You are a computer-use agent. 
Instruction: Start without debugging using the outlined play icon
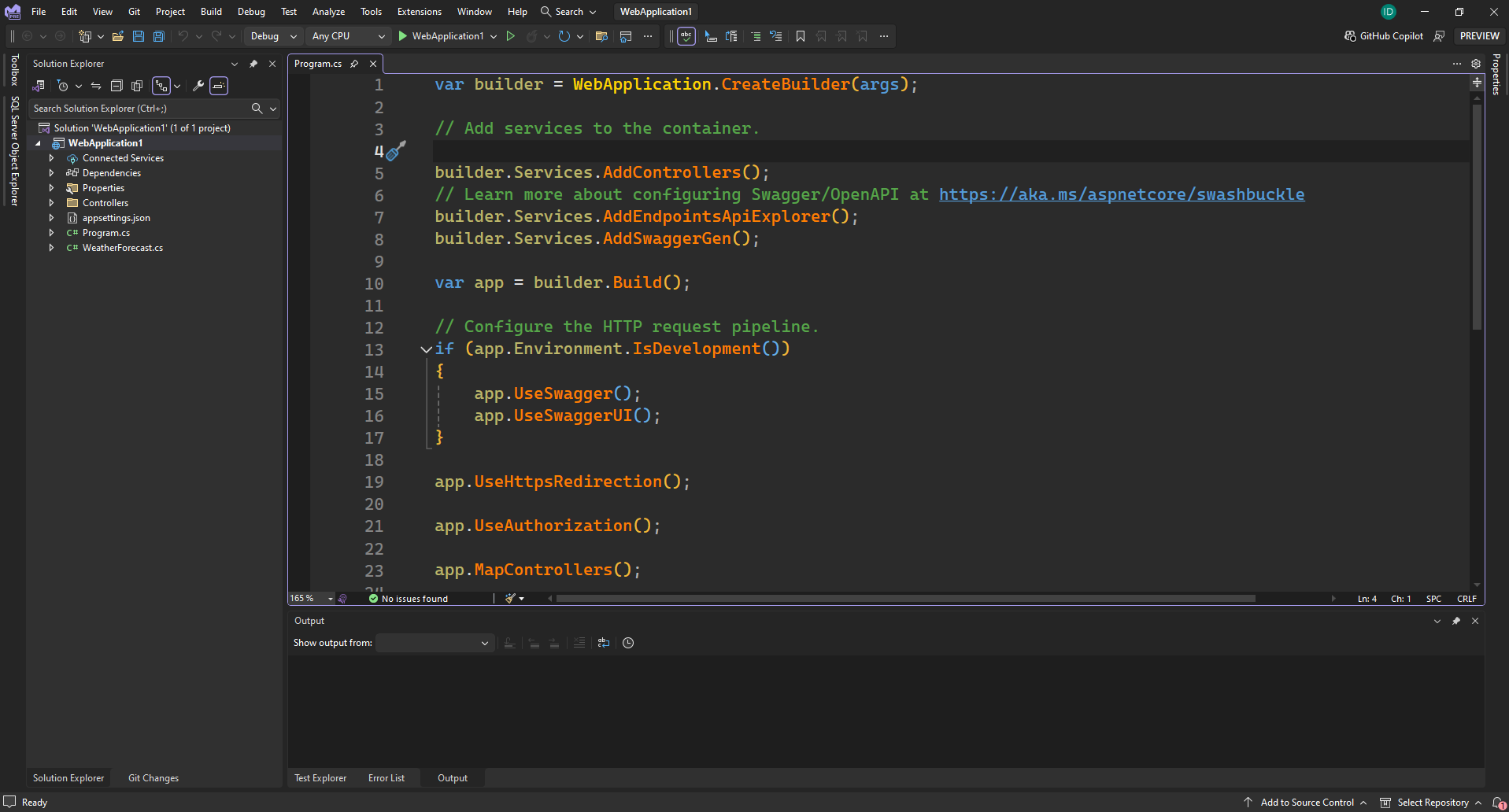(x=510, y=36)
